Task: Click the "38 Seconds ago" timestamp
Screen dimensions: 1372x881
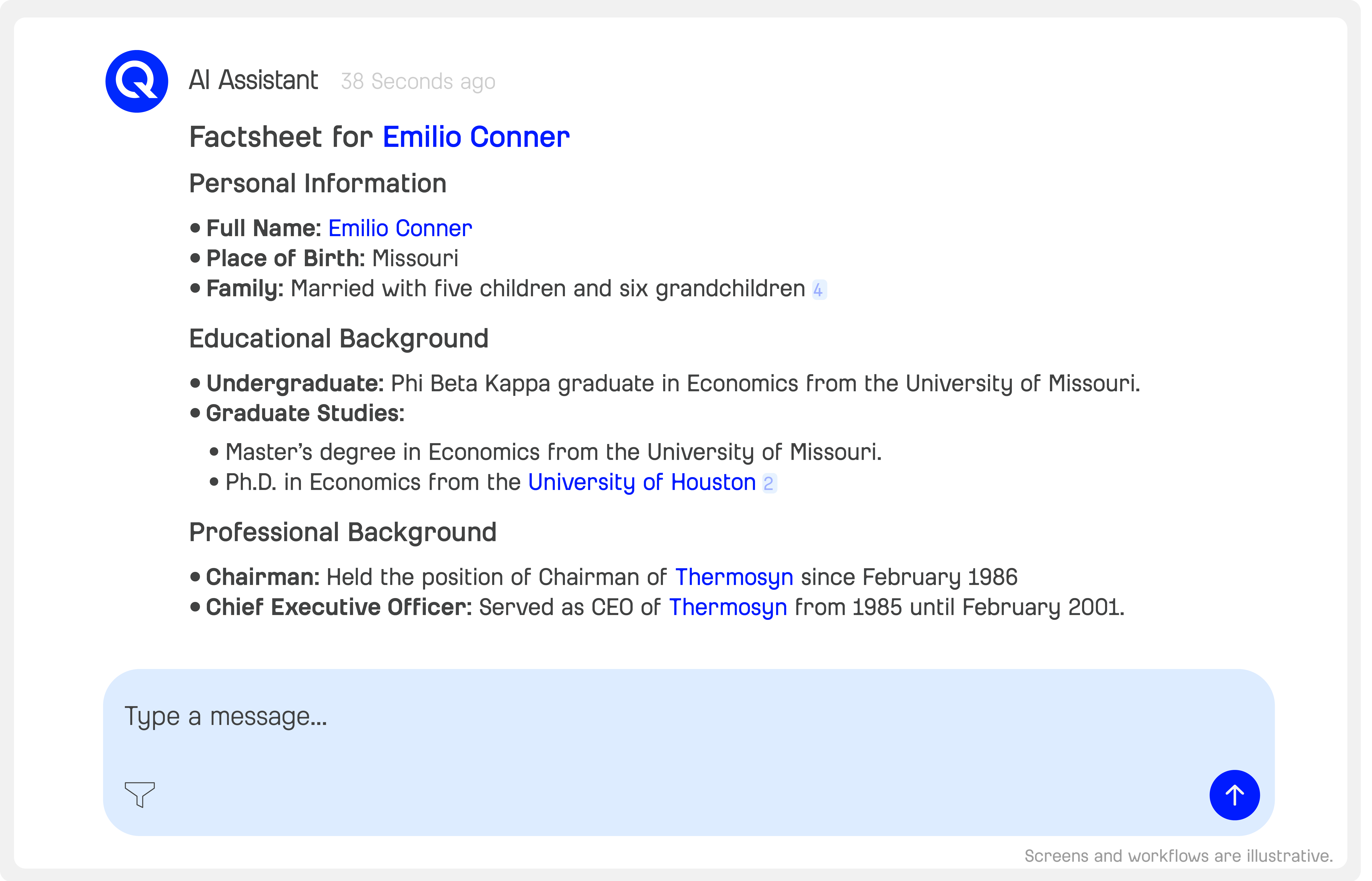Action: pos(418,81)
